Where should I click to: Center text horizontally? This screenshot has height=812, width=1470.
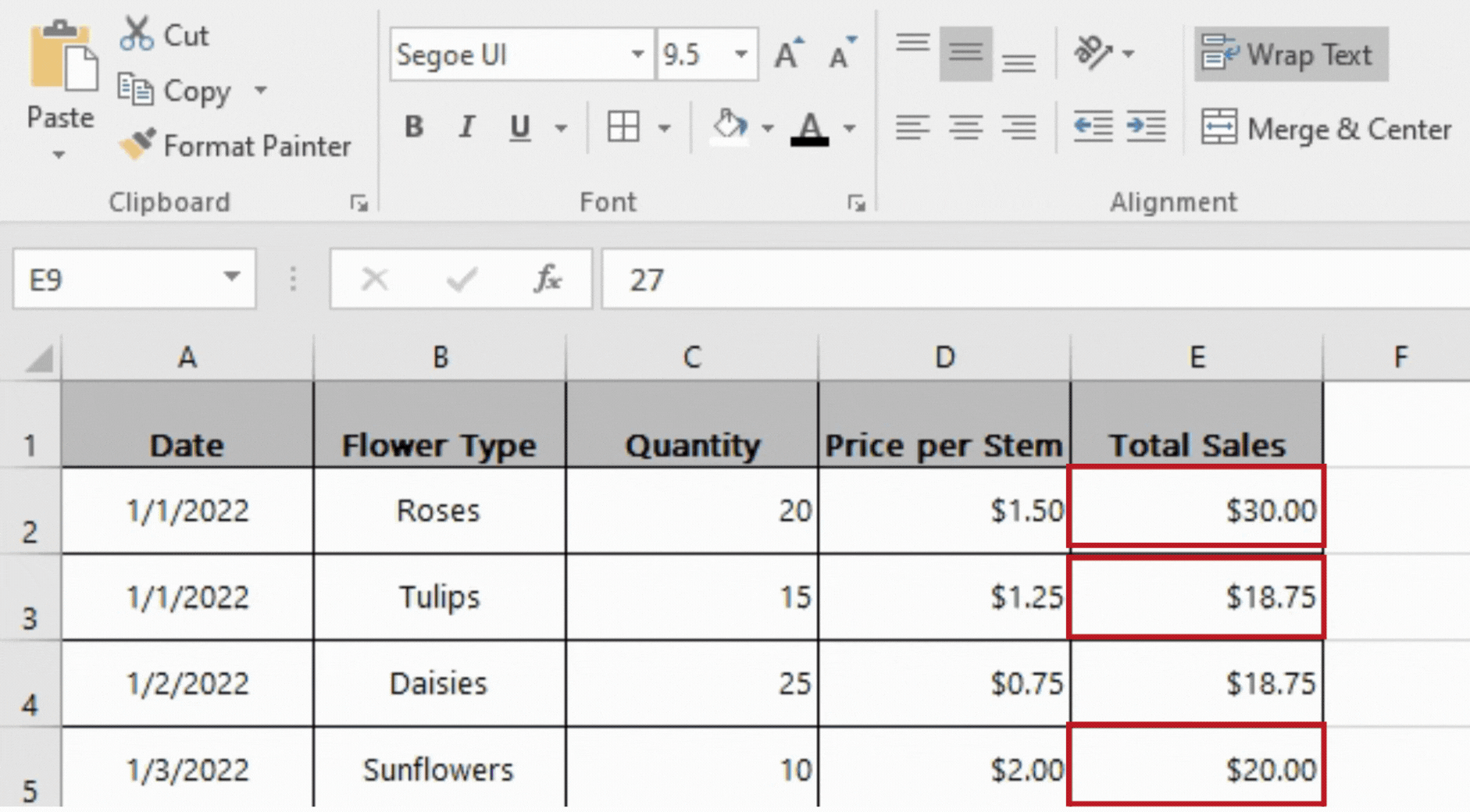[x=966, y=127]
